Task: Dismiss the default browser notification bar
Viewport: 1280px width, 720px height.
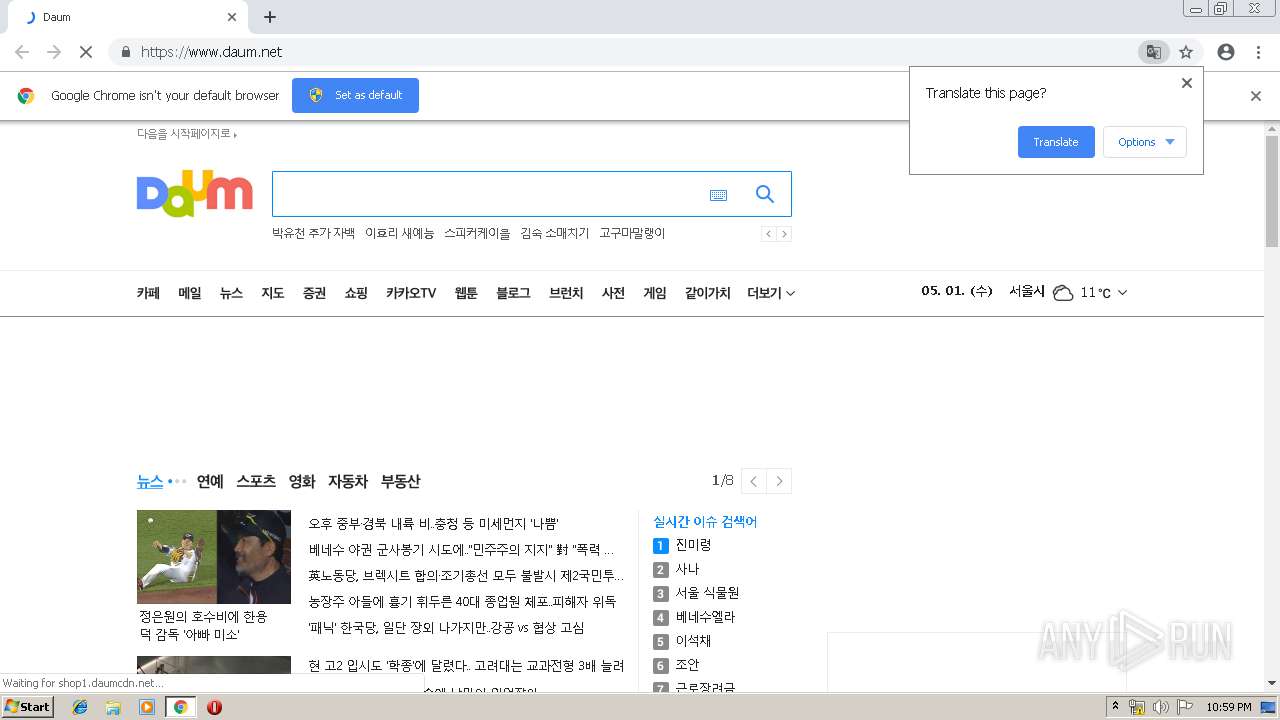Action: click(1256, 96)
